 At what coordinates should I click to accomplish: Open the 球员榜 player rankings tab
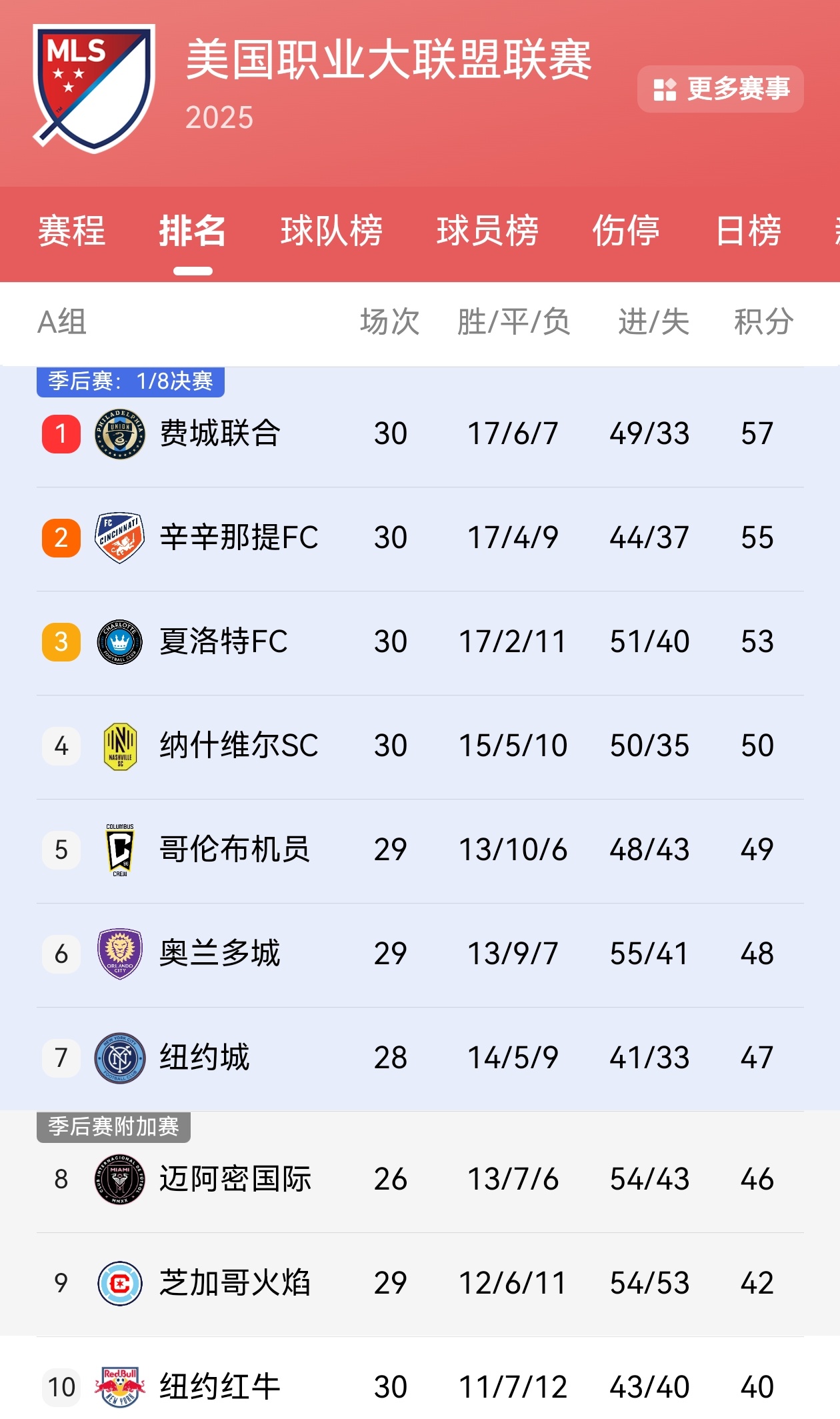487,231
